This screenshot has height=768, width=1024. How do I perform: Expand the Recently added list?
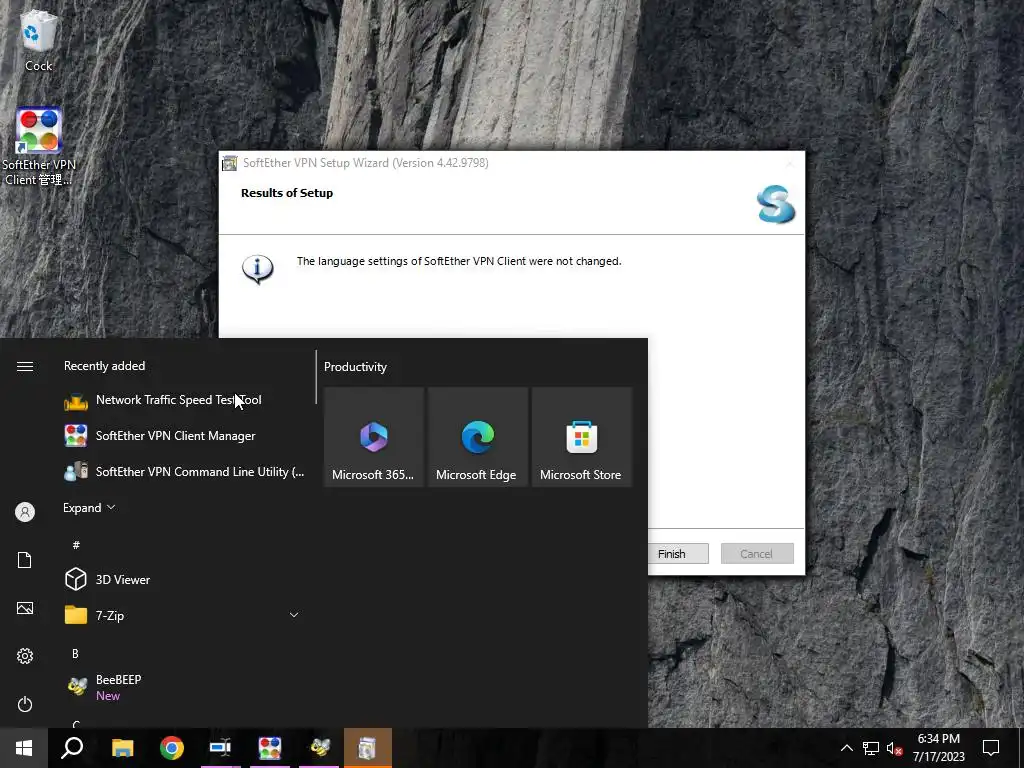tap(89, 507)
